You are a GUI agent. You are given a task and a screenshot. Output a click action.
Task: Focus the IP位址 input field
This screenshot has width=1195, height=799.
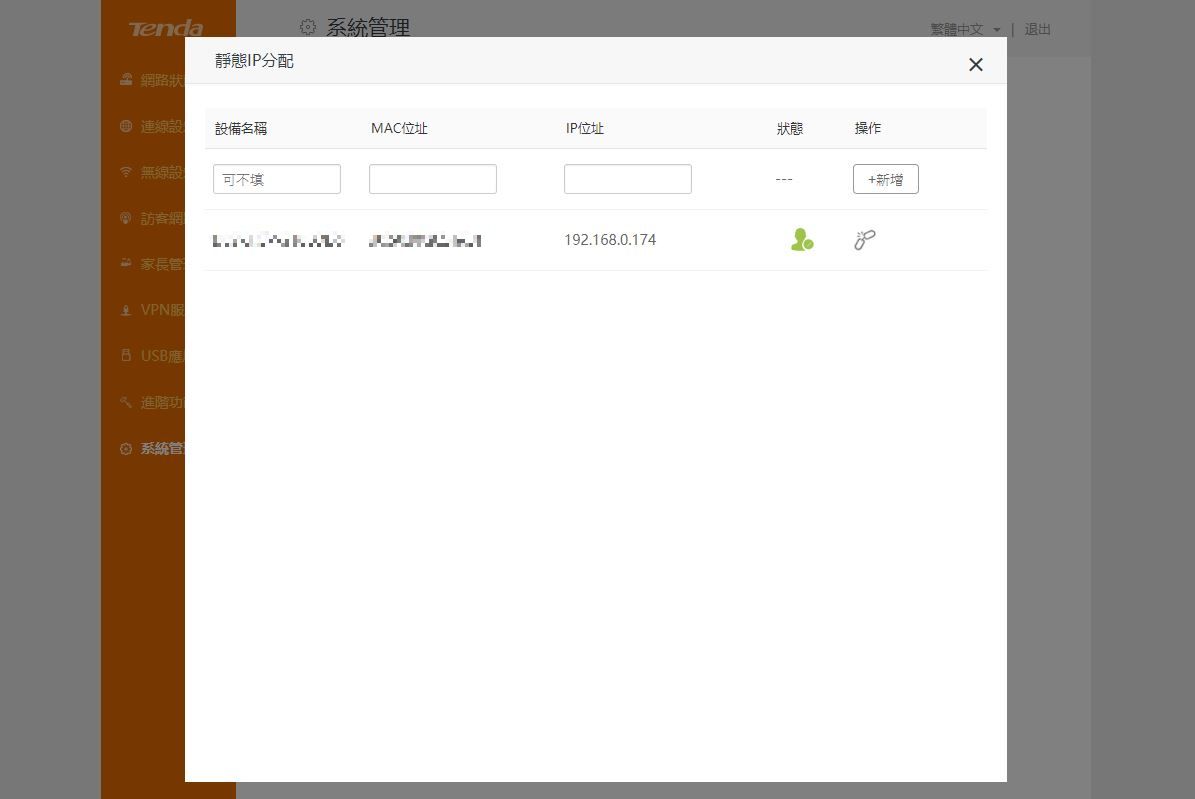point(628,179)
